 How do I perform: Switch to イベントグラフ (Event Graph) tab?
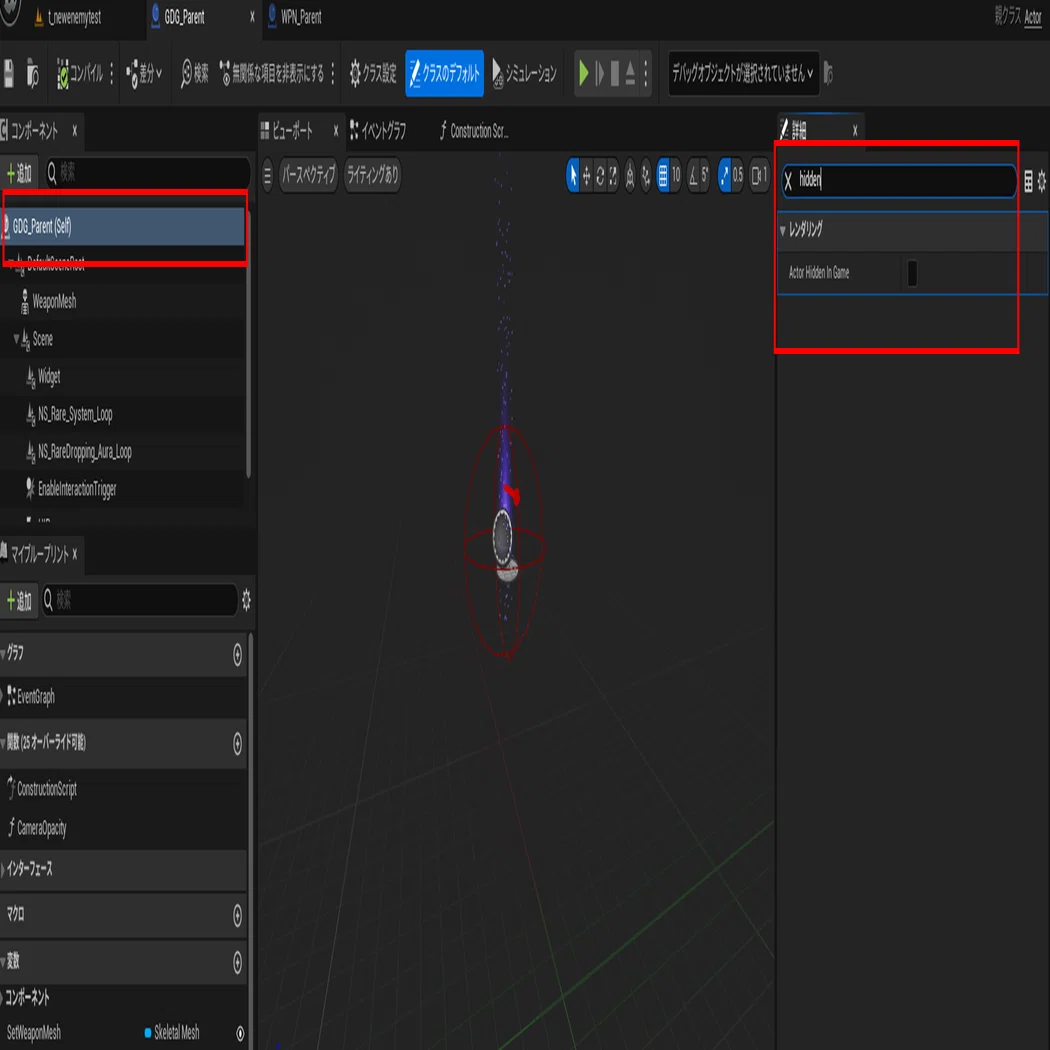click(x=378, y=131)
